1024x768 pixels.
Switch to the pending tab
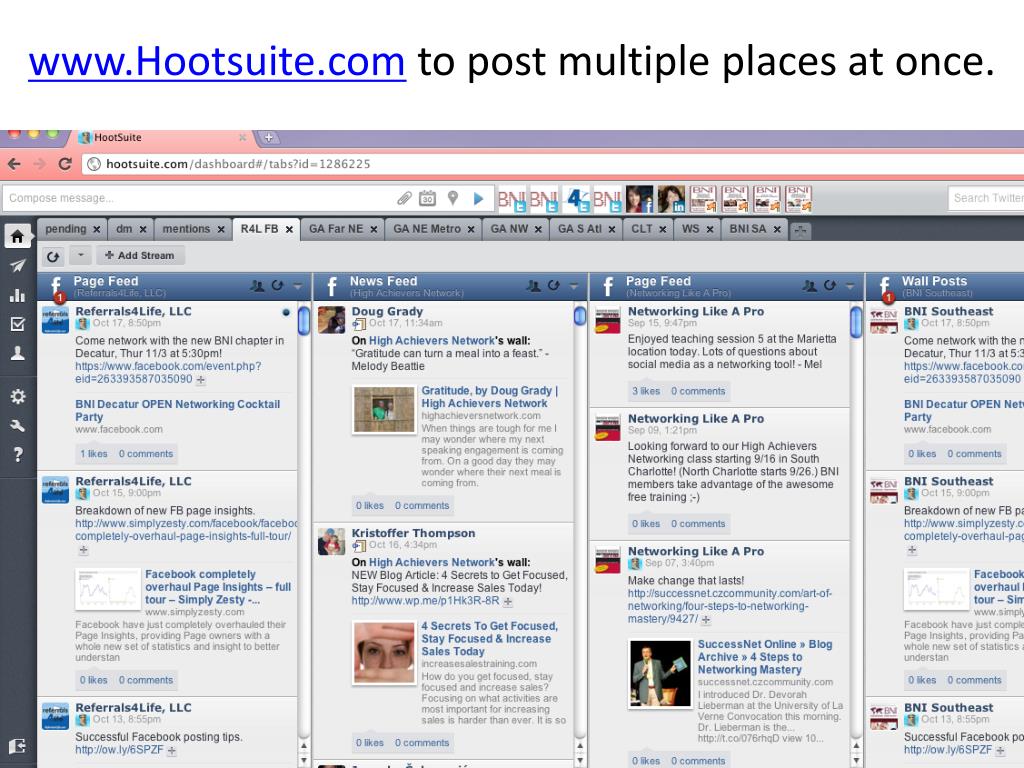pos(66,229)
